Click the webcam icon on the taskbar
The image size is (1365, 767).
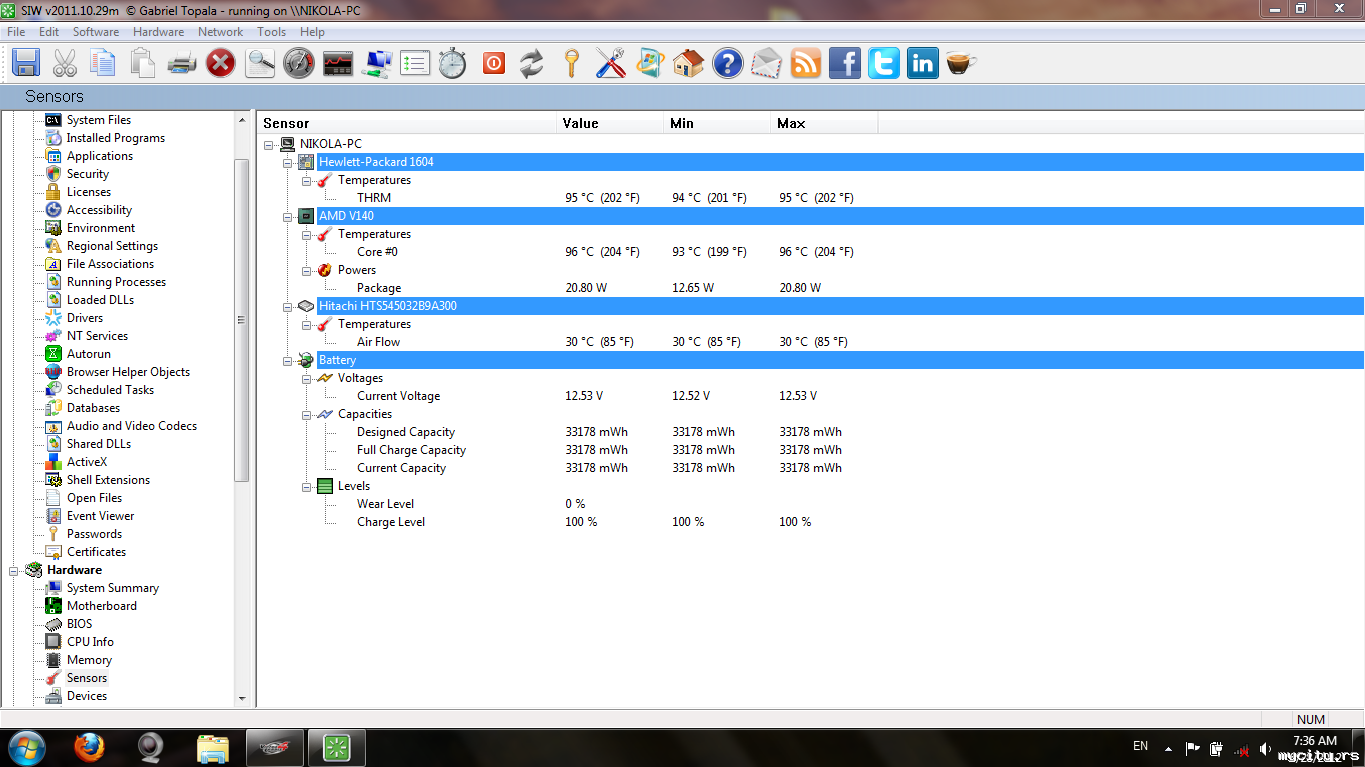pos(151,748)
